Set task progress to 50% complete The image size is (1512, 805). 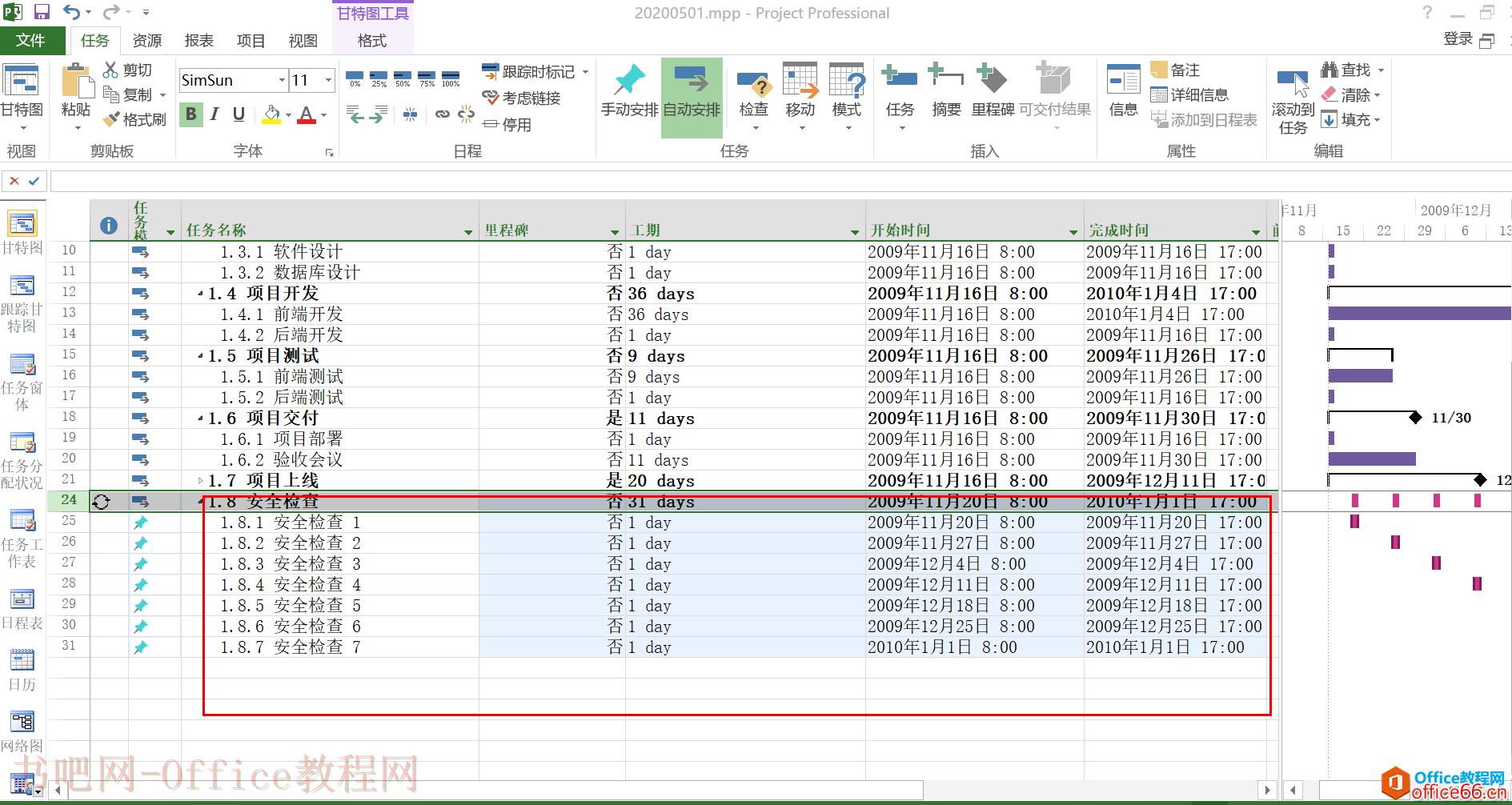point(403,78)
